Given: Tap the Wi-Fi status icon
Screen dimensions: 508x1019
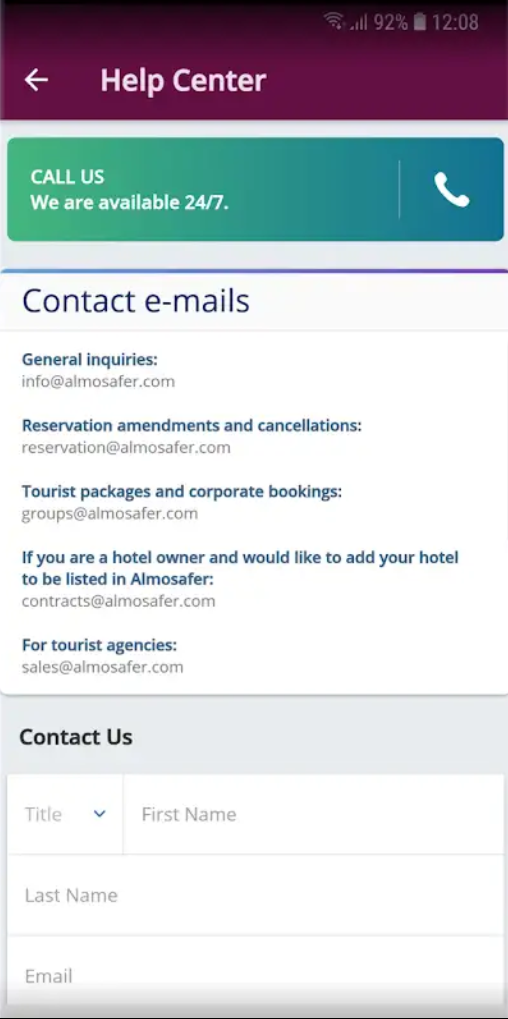Looking at the screenshot, I should coord(335,22).
